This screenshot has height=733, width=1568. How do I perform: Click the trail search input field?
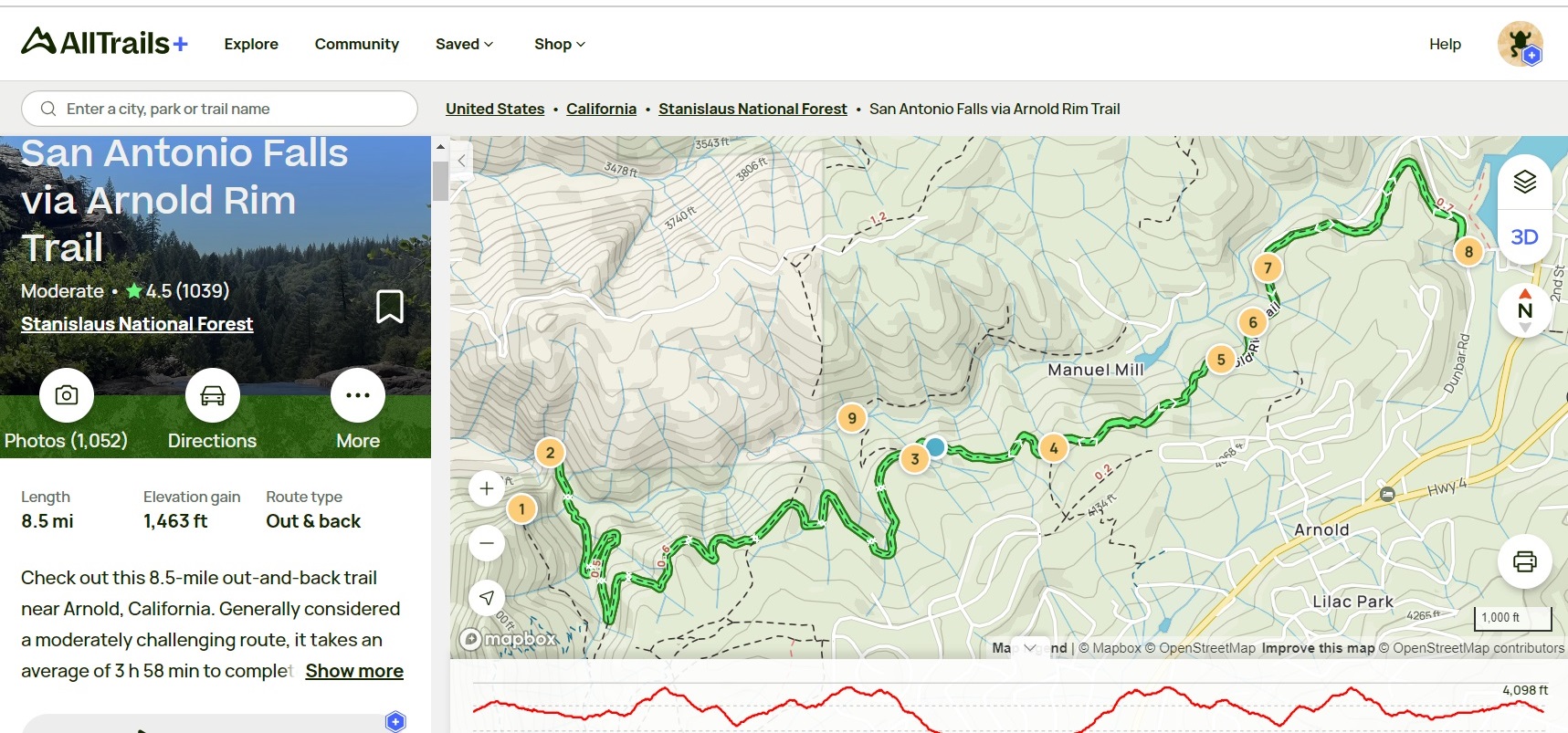coord(219,109)
